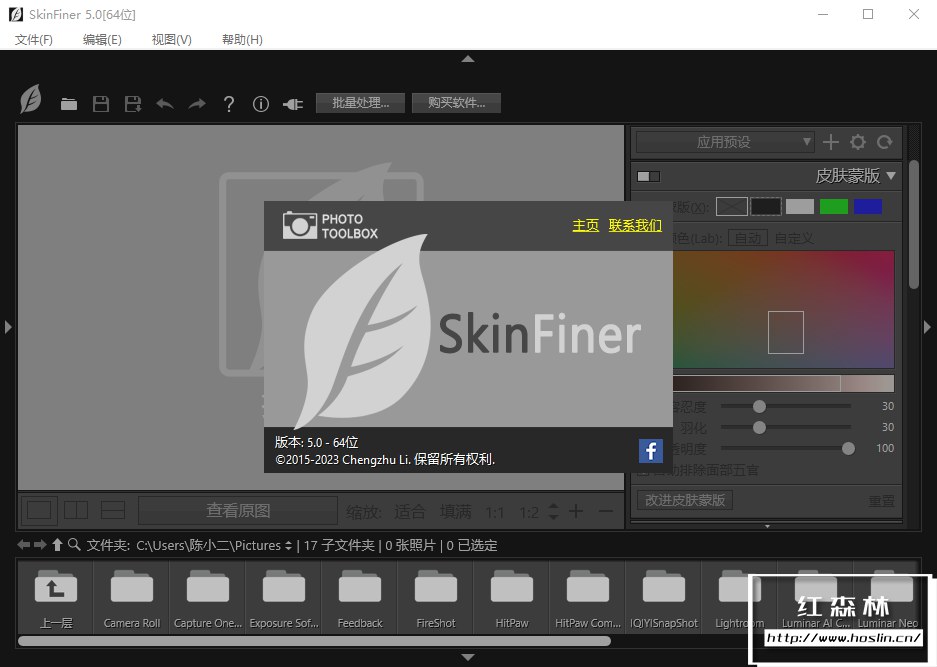
Task: Click the 查看原图 button
Action: (x=238, y=510)
